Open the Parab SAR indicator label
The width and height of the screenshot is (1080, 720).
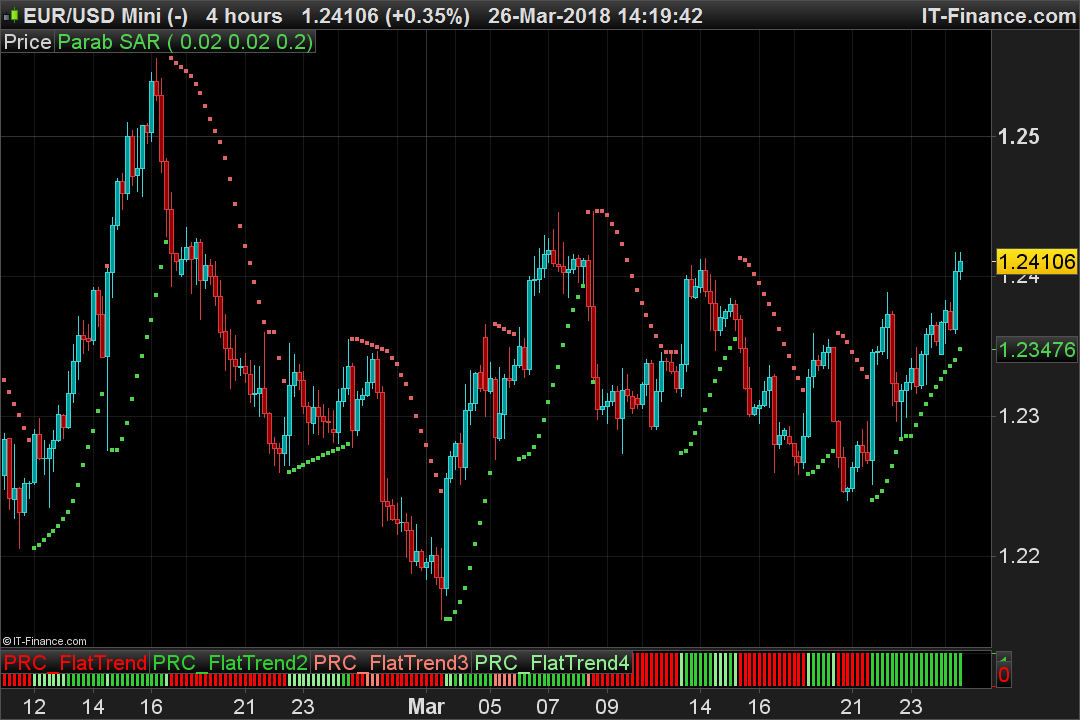[185, 42]
